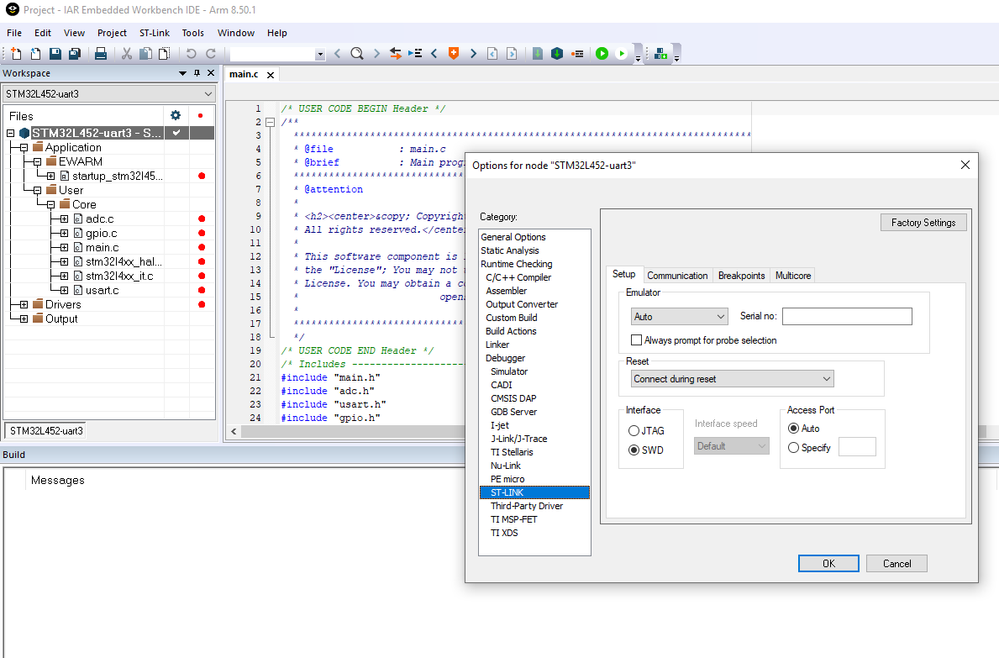Image resolution: width=999 pixels, height=658 pixels.
Task: Click the Open file toolbar icon
Action: 36,54
